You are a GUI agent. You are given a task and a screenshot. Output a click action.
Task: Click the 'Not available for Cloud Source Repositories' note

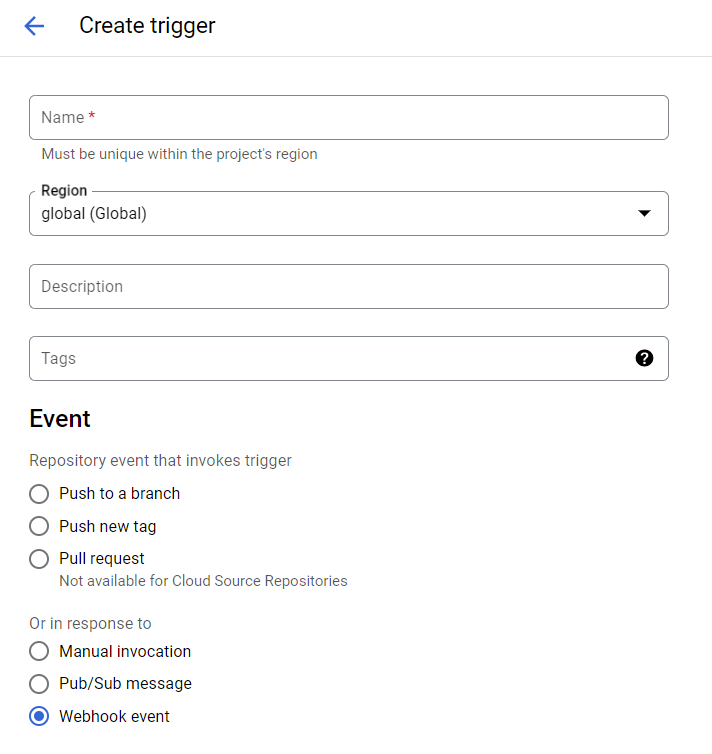tap(203, 581)
